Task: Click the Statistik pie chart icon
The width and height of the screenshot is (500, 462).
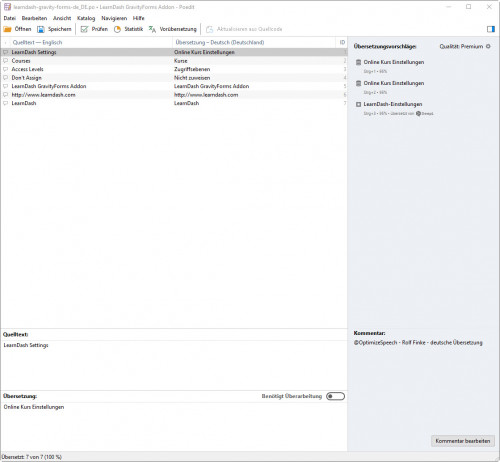Action: (117, 29)
